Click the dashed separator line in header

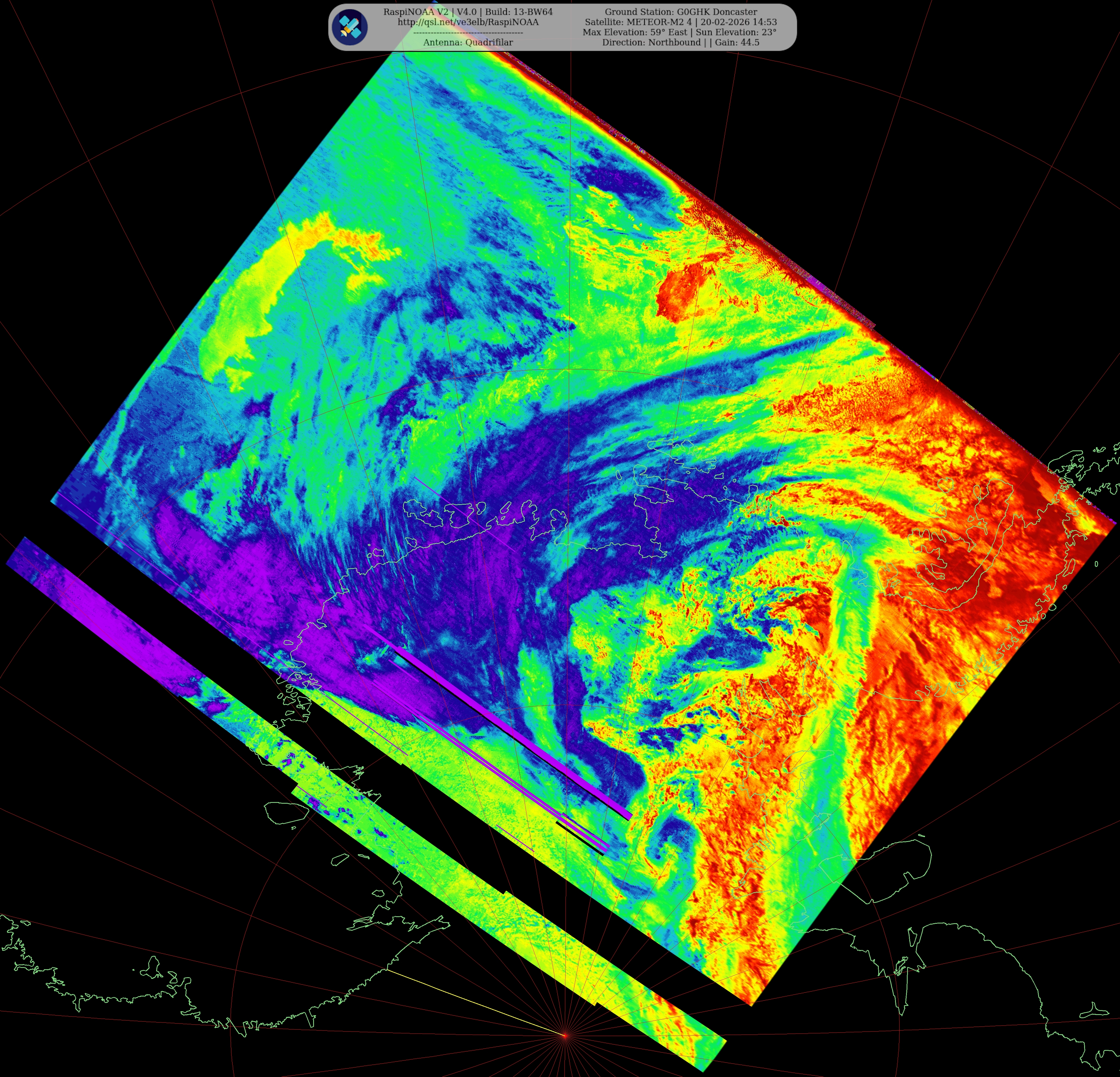click(x=468, y=33)
